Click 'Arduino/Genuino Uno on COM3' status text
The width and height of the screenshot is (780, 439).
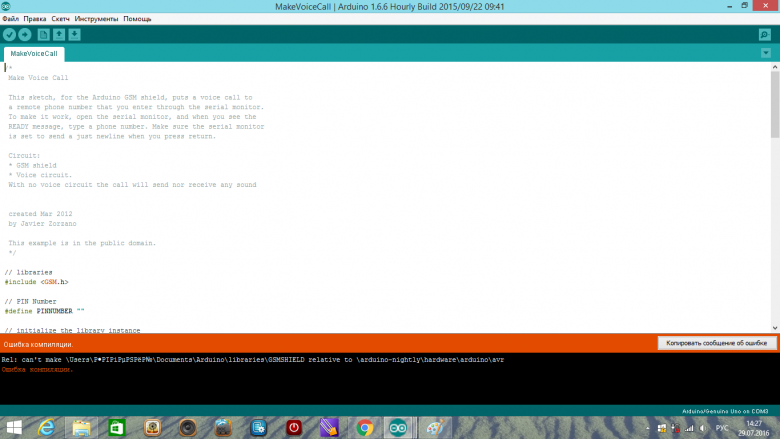[725, 411]
